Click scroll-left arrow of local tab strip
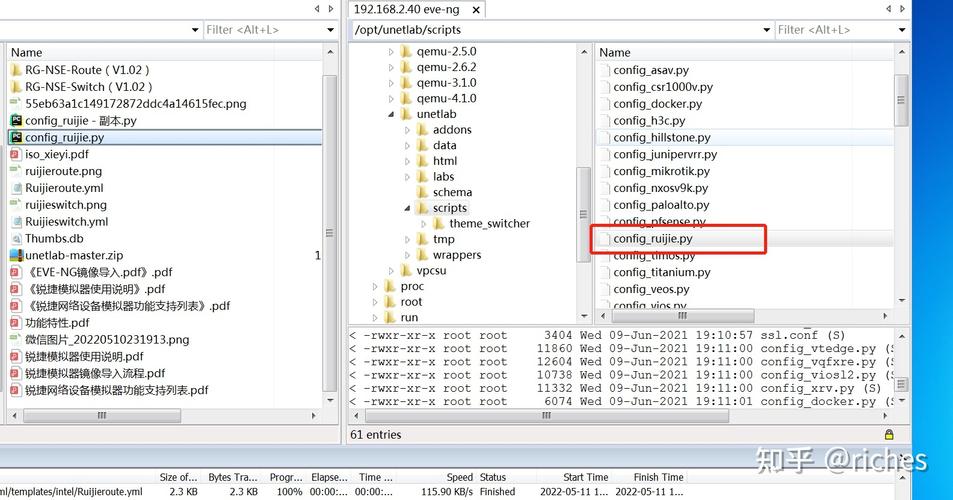Image resolution: width=953 pixels, height=500 pixels. [317, 9]
